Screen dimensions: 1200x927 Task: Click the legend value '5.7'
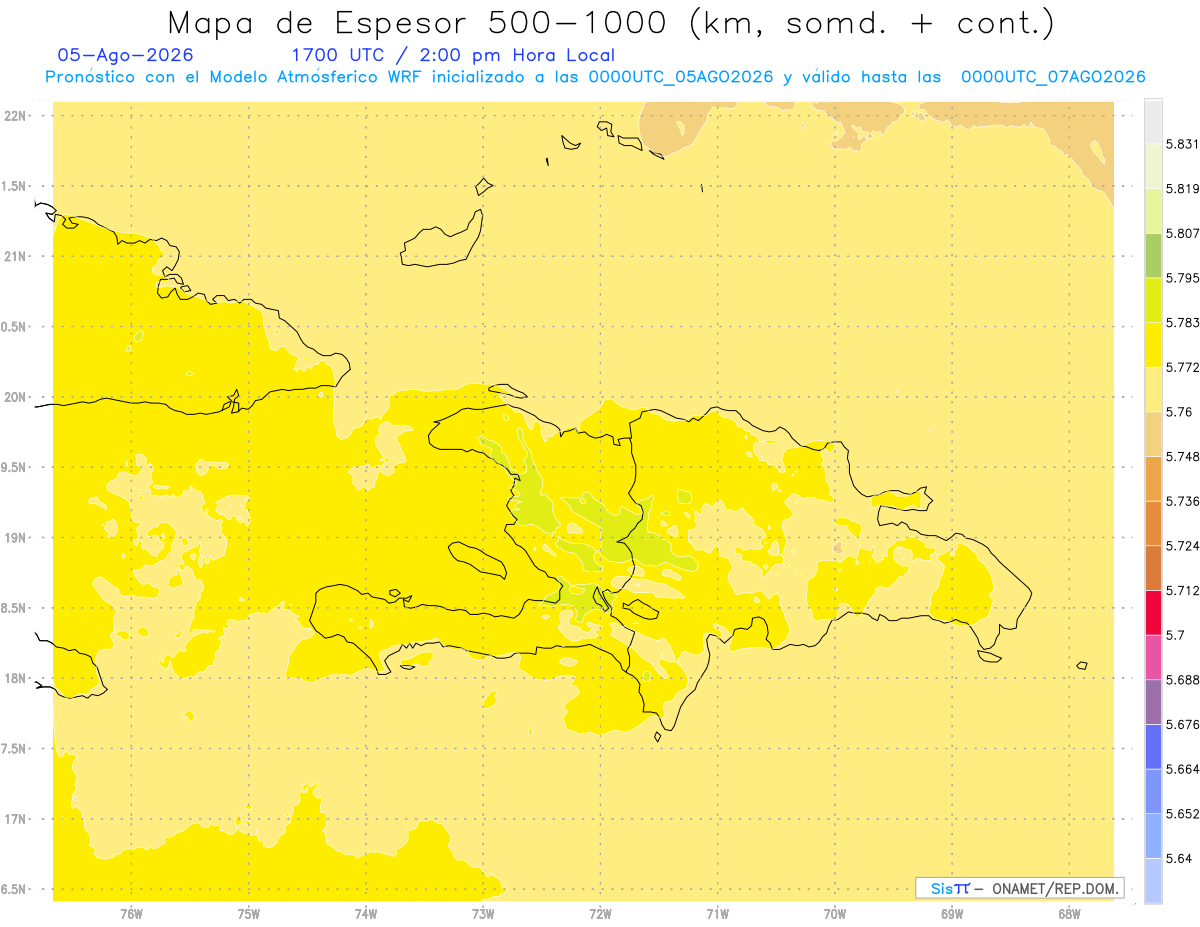point(1175,635)
